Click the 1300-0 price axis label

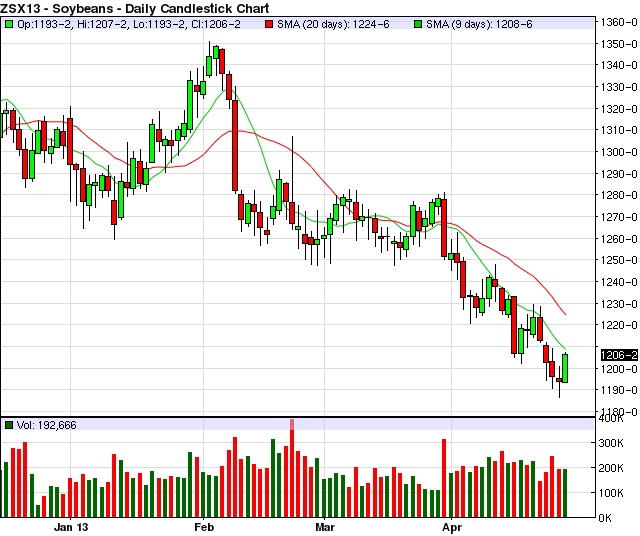(619, 152)
